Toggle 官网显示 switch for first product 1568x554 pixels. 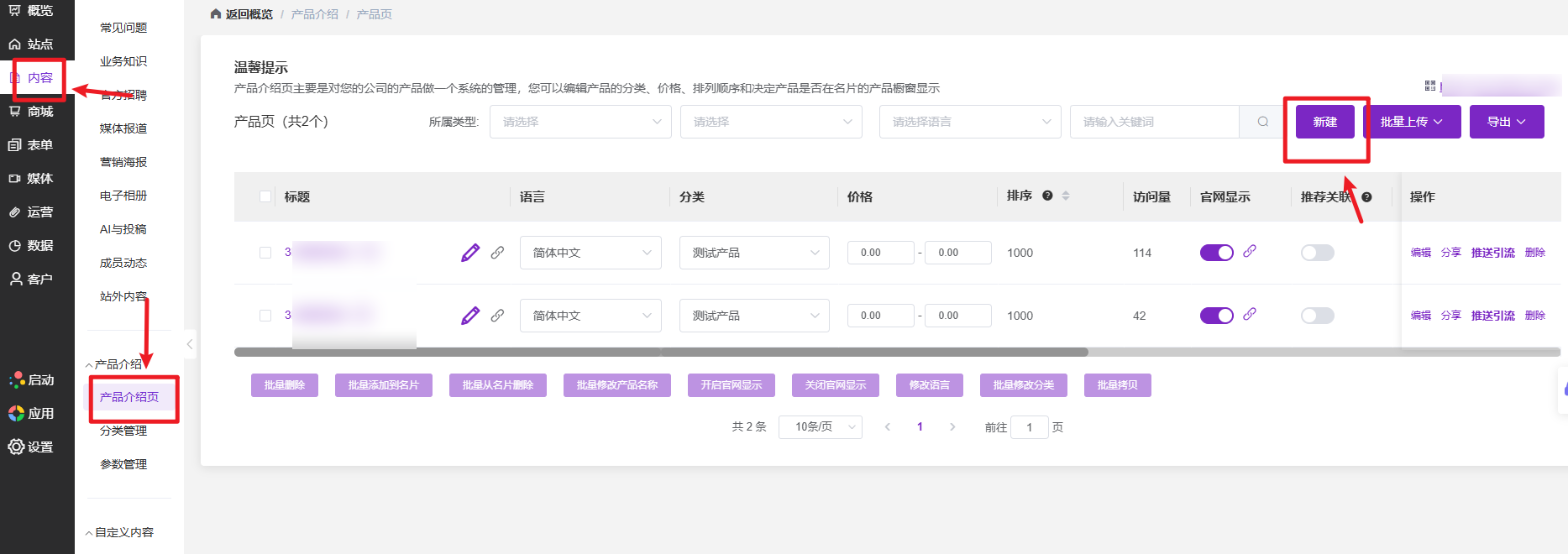coord(1217,253)
